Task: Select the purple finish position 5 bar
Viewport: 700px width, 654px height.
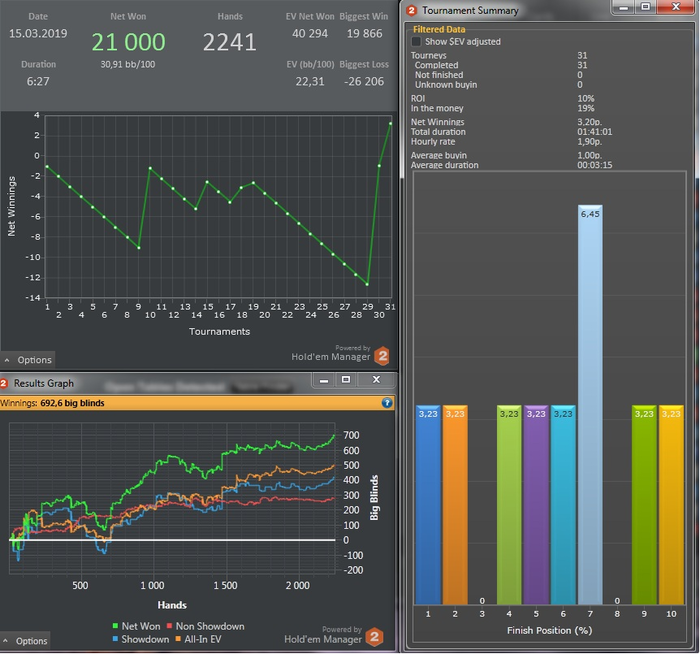Action: (x=536, y=504)
